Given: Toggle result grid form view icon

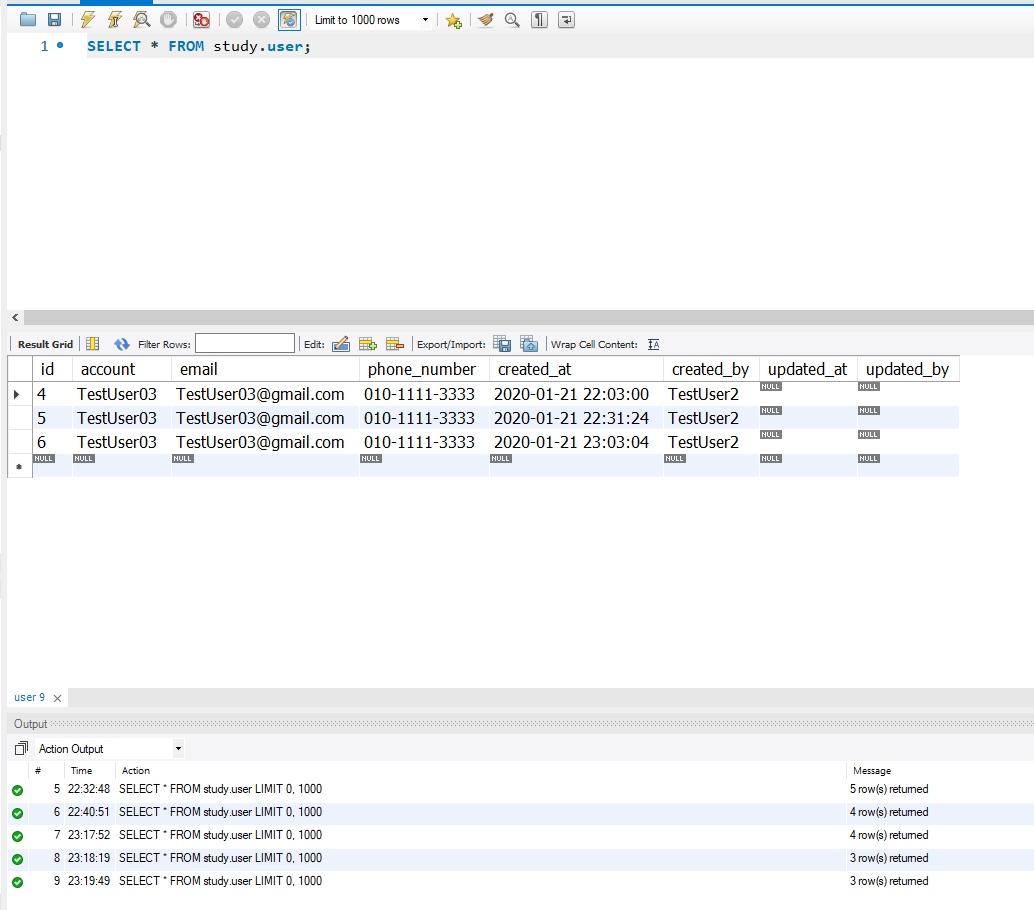Looking at the screenshot, I should point(93,344).
